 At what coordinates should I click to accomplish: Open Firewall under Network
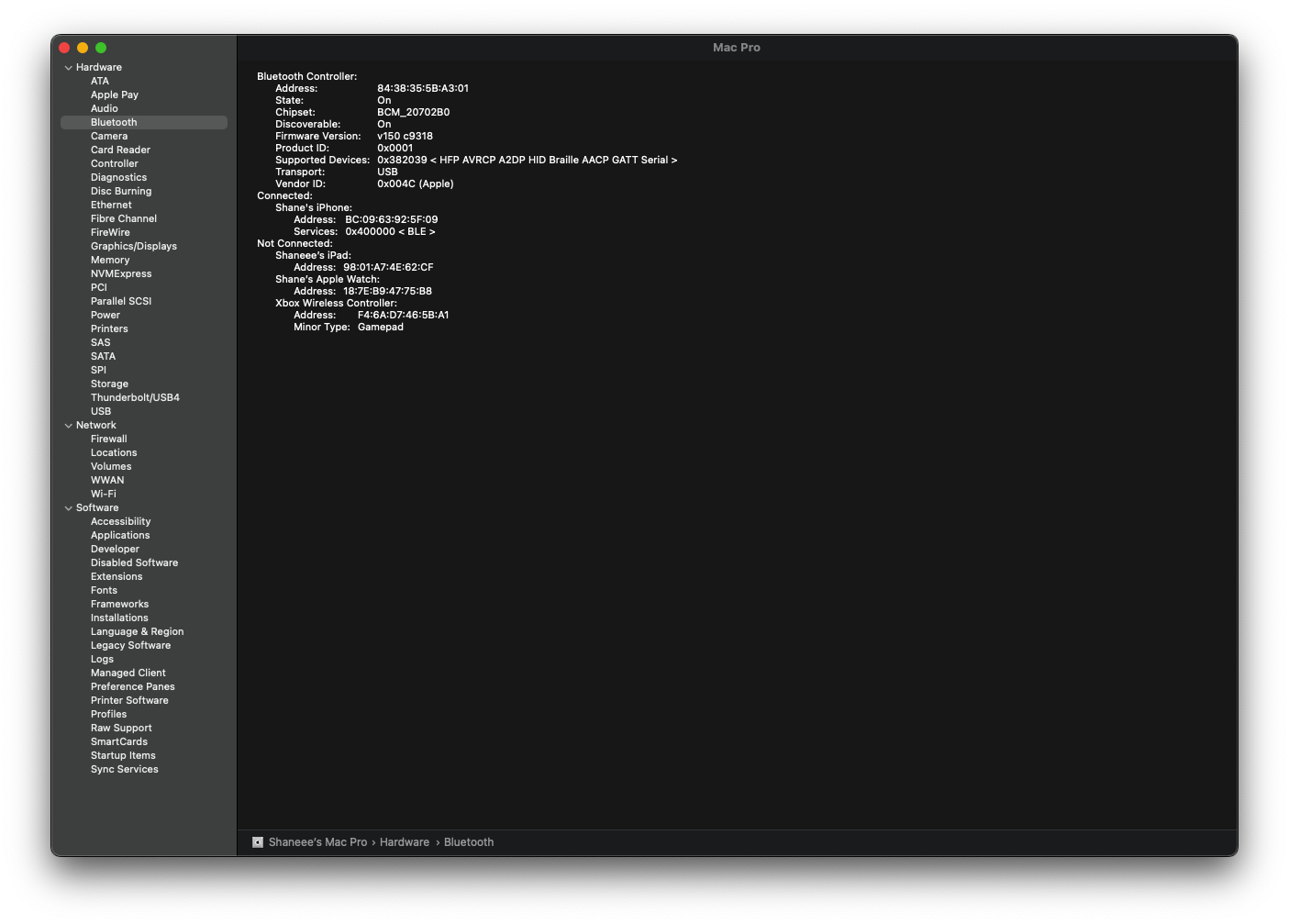(108, 439)
